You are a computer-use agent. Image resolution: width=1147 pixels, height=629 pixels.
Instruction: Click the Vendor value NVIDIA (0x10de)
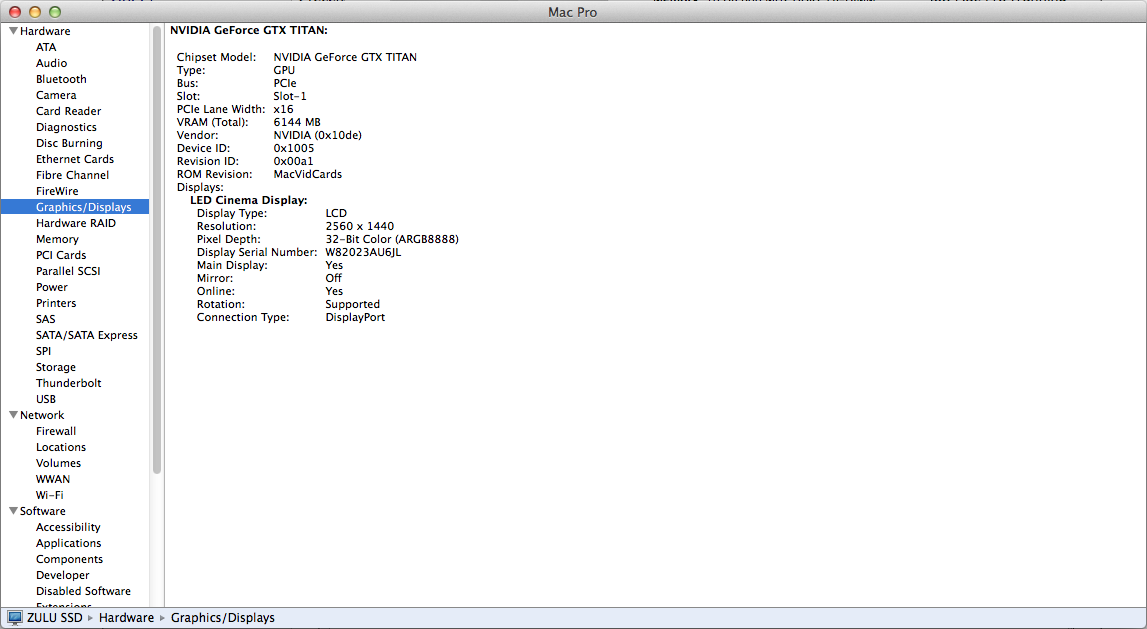(317, 135)
